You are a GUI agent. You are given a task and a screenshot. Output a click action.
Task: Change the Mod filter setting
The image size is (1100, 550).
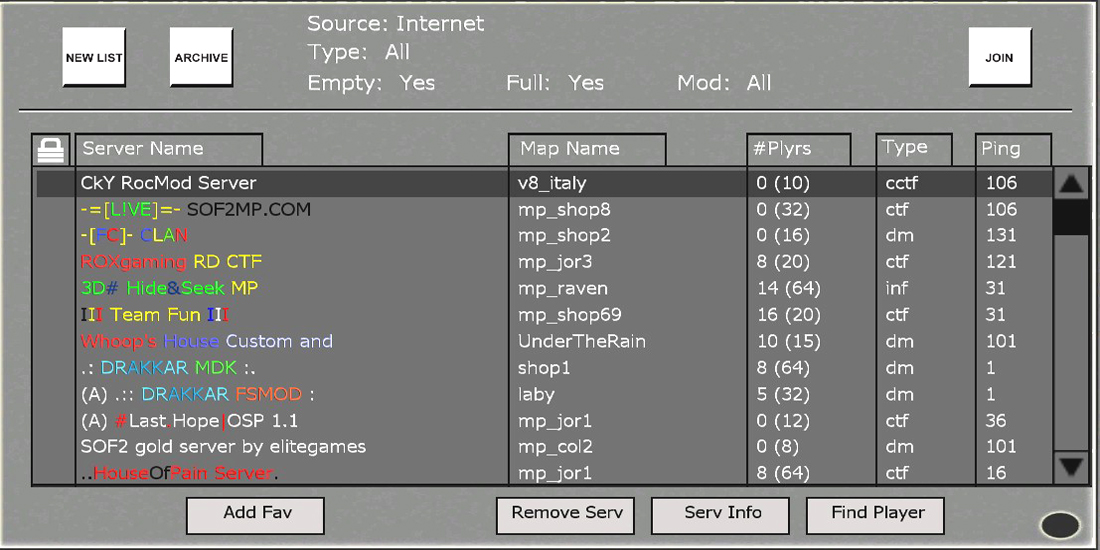(724, 83)
